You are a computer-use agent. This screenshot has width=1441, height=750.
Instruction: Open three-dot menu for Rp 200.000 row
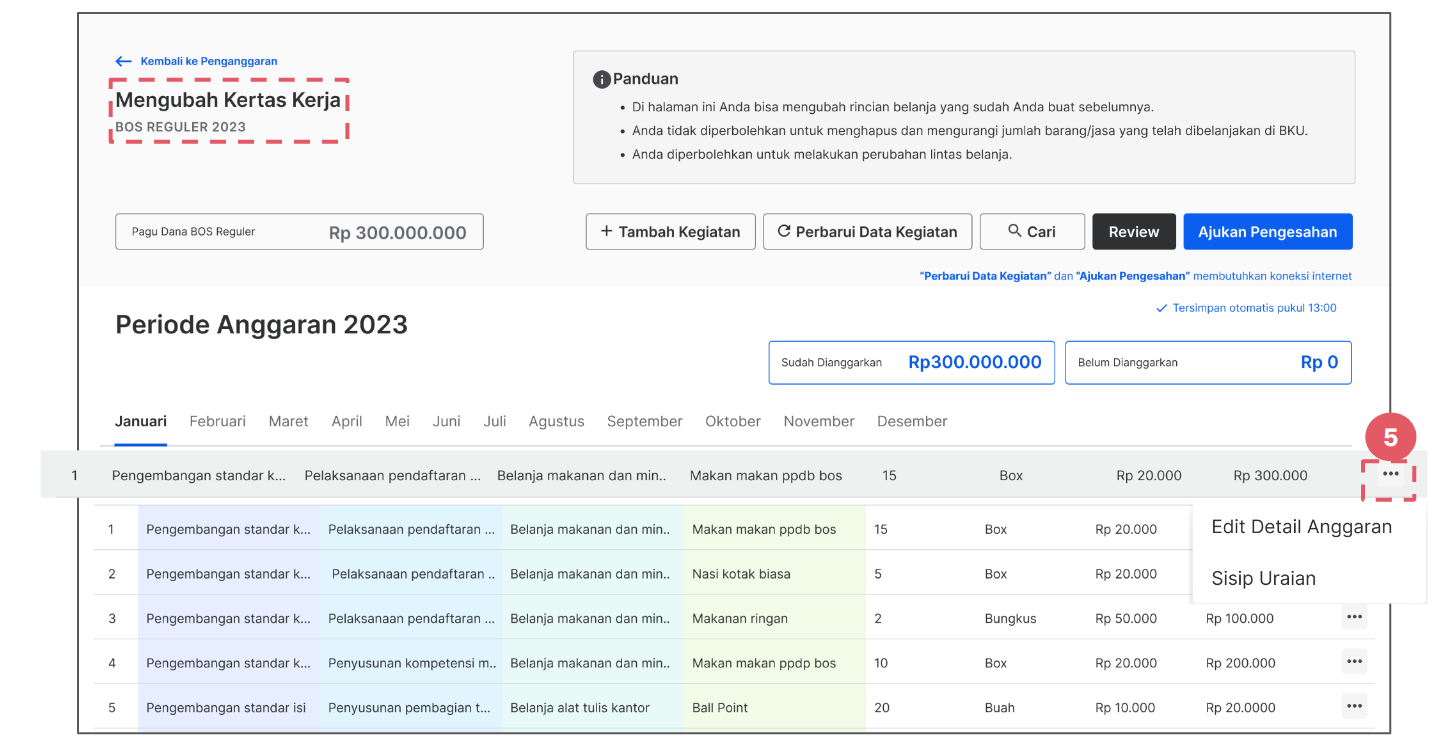click(x=1354, y=661)
